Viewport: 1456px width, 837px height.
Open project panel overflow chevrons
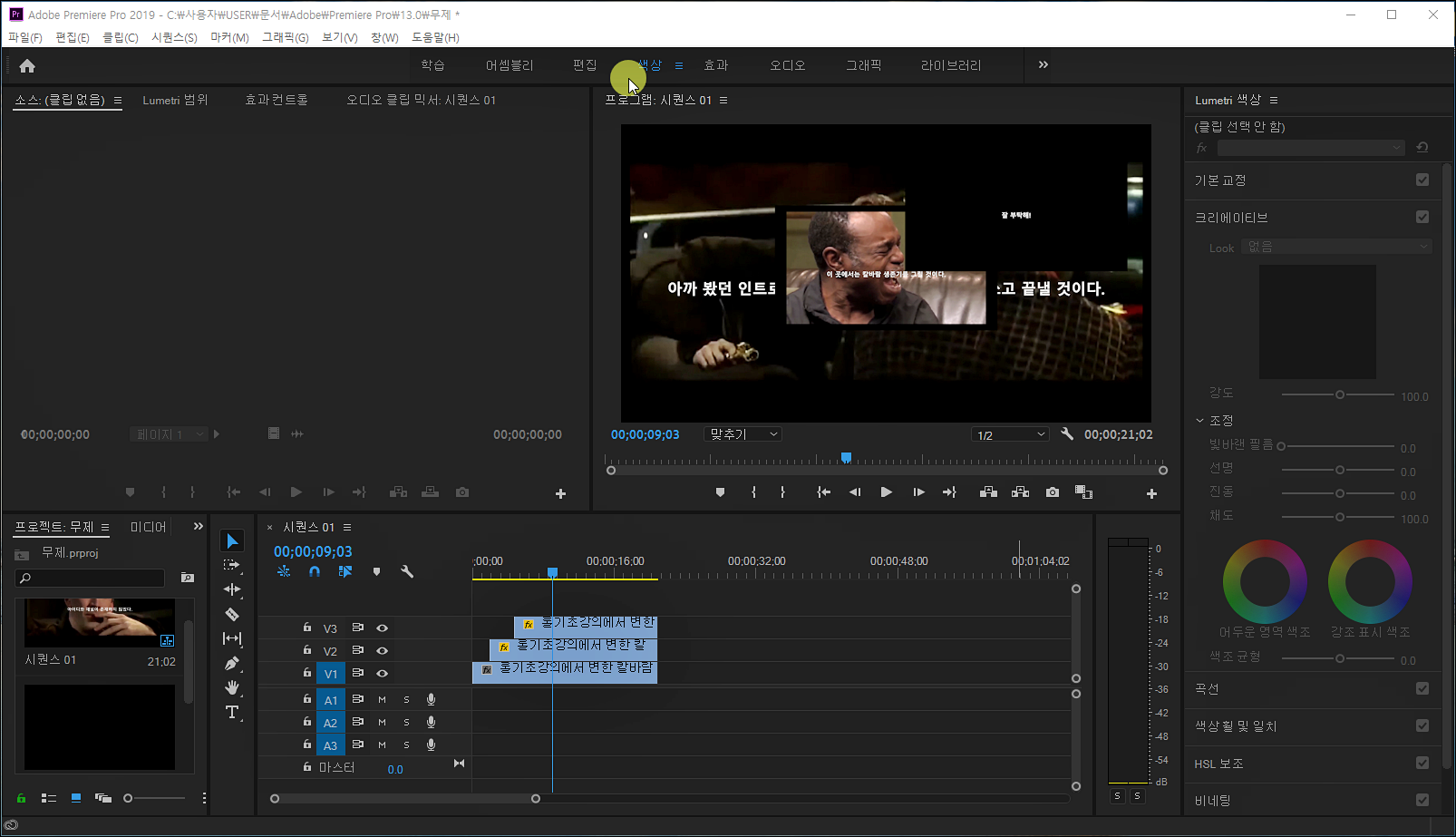tap(199, 526)
